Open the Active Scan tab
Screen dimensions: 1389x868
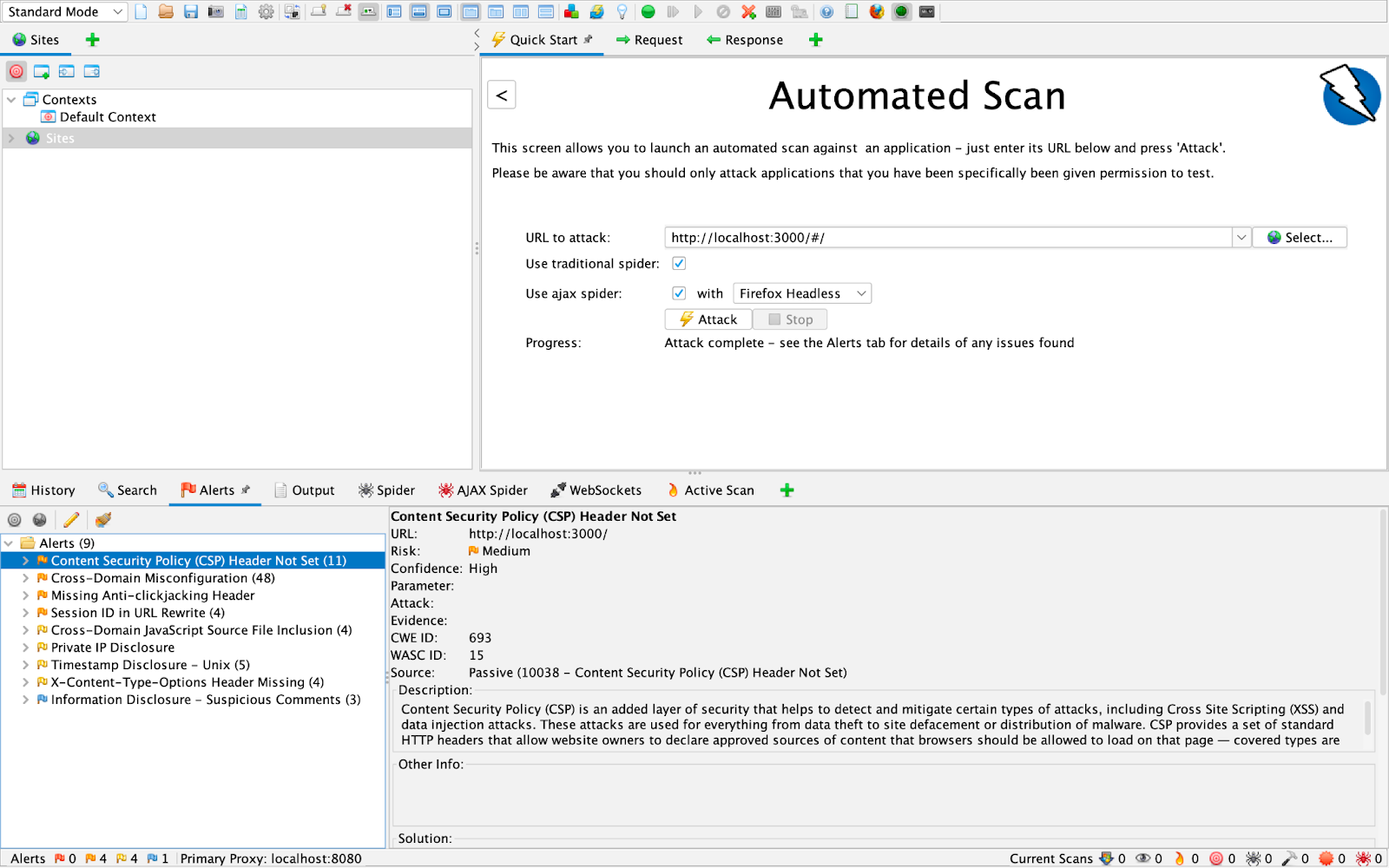[x=710, y=490]
